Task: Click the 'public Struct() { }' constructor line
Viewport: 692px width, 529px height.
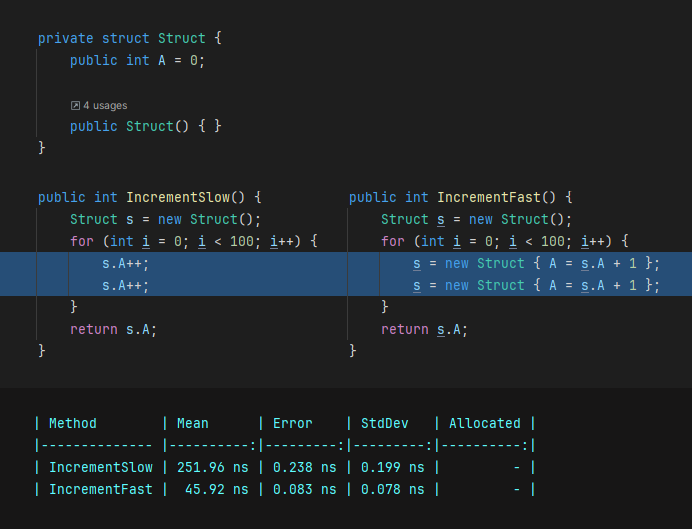Action: tap(146, 127)
